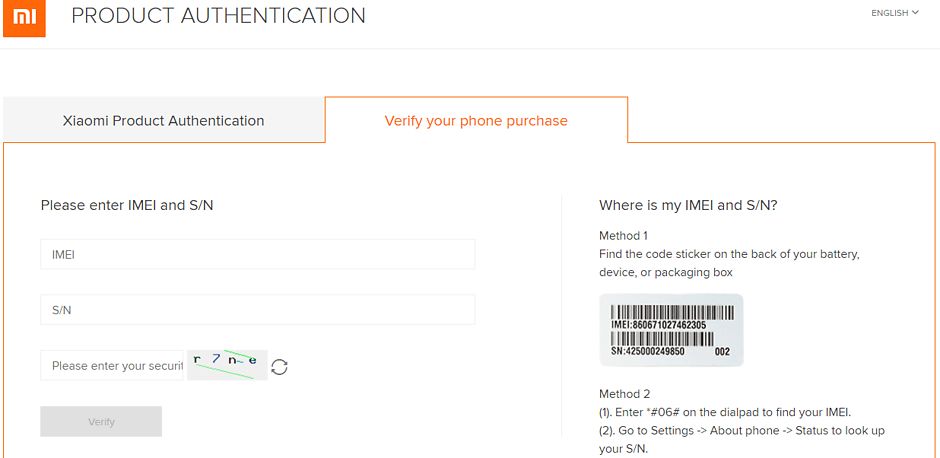Refresh the captcha security code
940x458 pixels.
280,366
